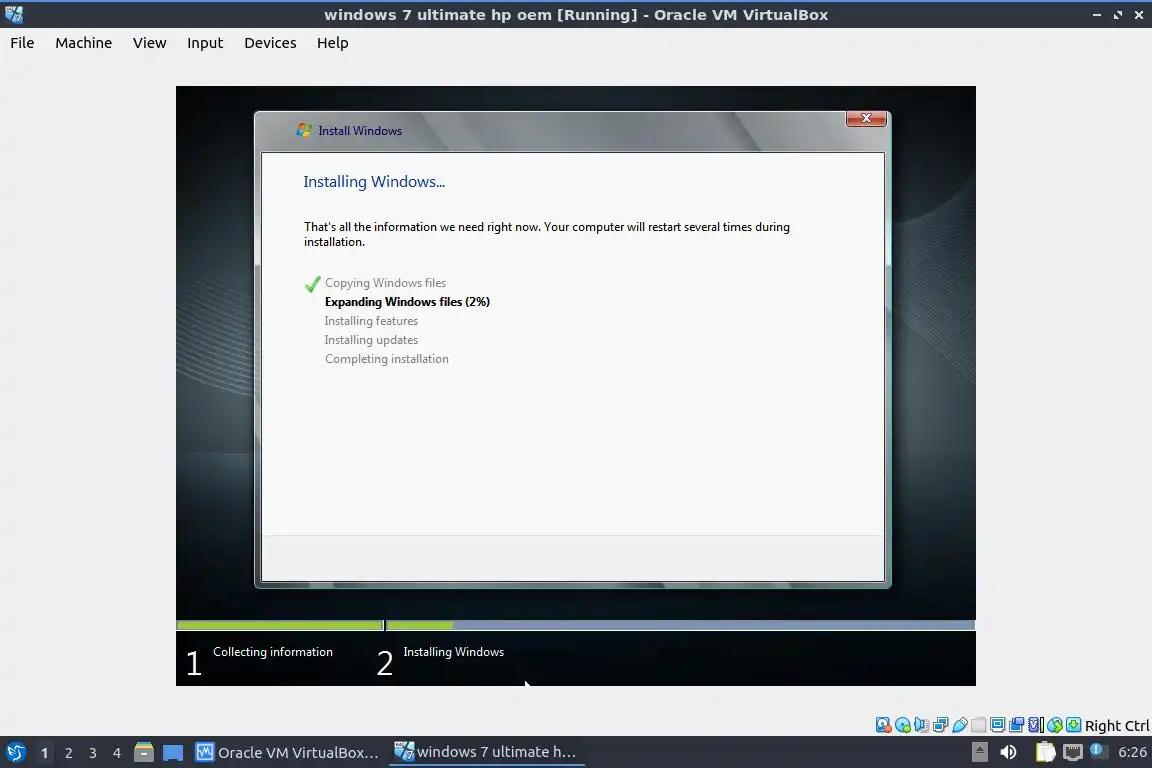This screenshot has width=1152, height=768.
Task: Click the Installing Windows progress bar
Action: tap(680, 625)
